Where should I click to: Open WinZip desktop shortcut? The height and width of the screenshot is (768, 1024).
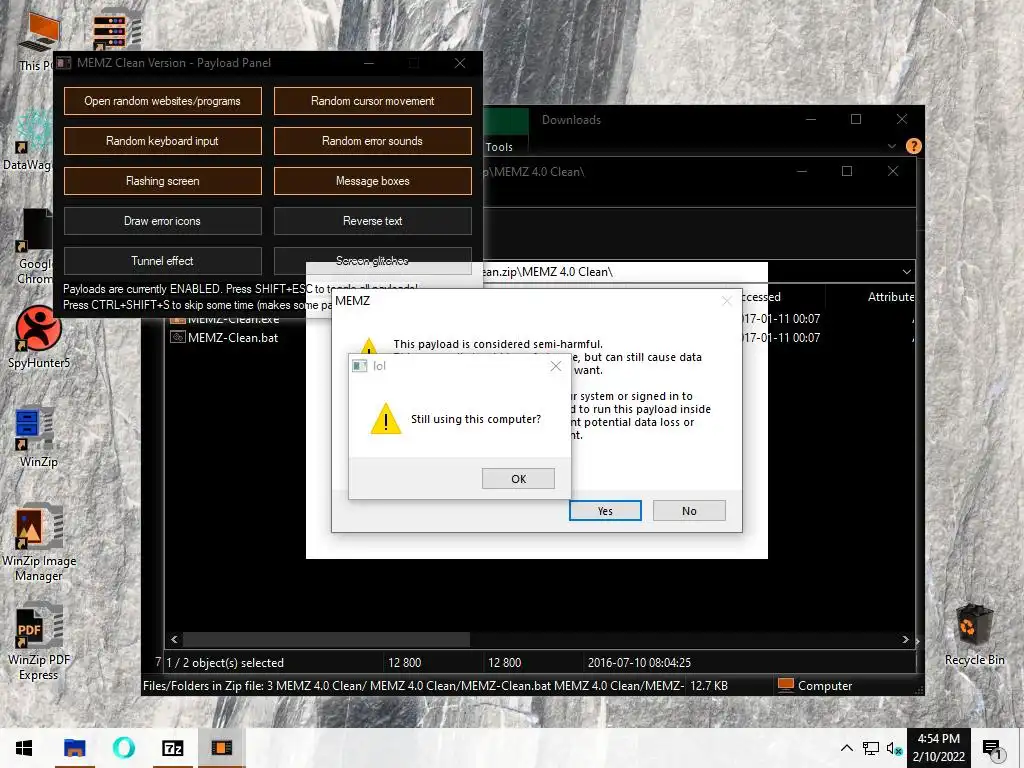click(39, 438)
